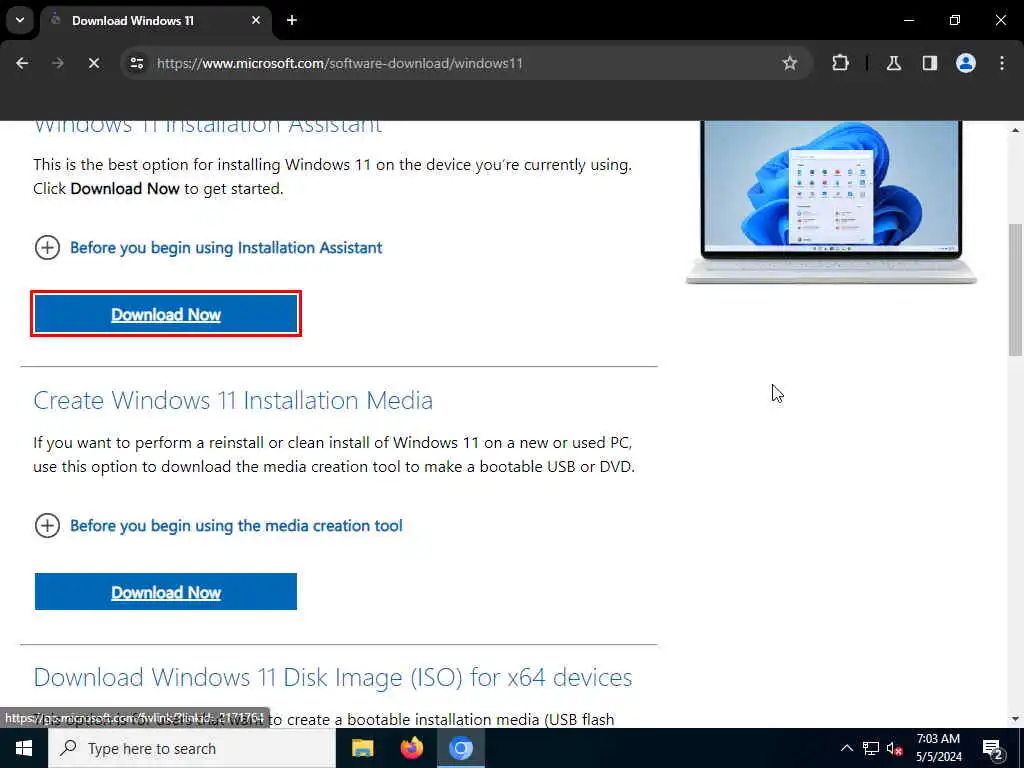Bookmark this page with the star icon
The image size is (1024, 768).
pyautogui.click(x=790, y=63)
